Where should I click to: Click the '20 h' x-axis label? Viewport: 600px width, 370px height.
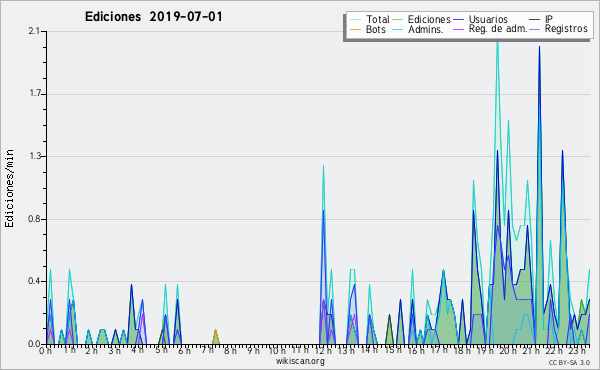coord(509,350)
